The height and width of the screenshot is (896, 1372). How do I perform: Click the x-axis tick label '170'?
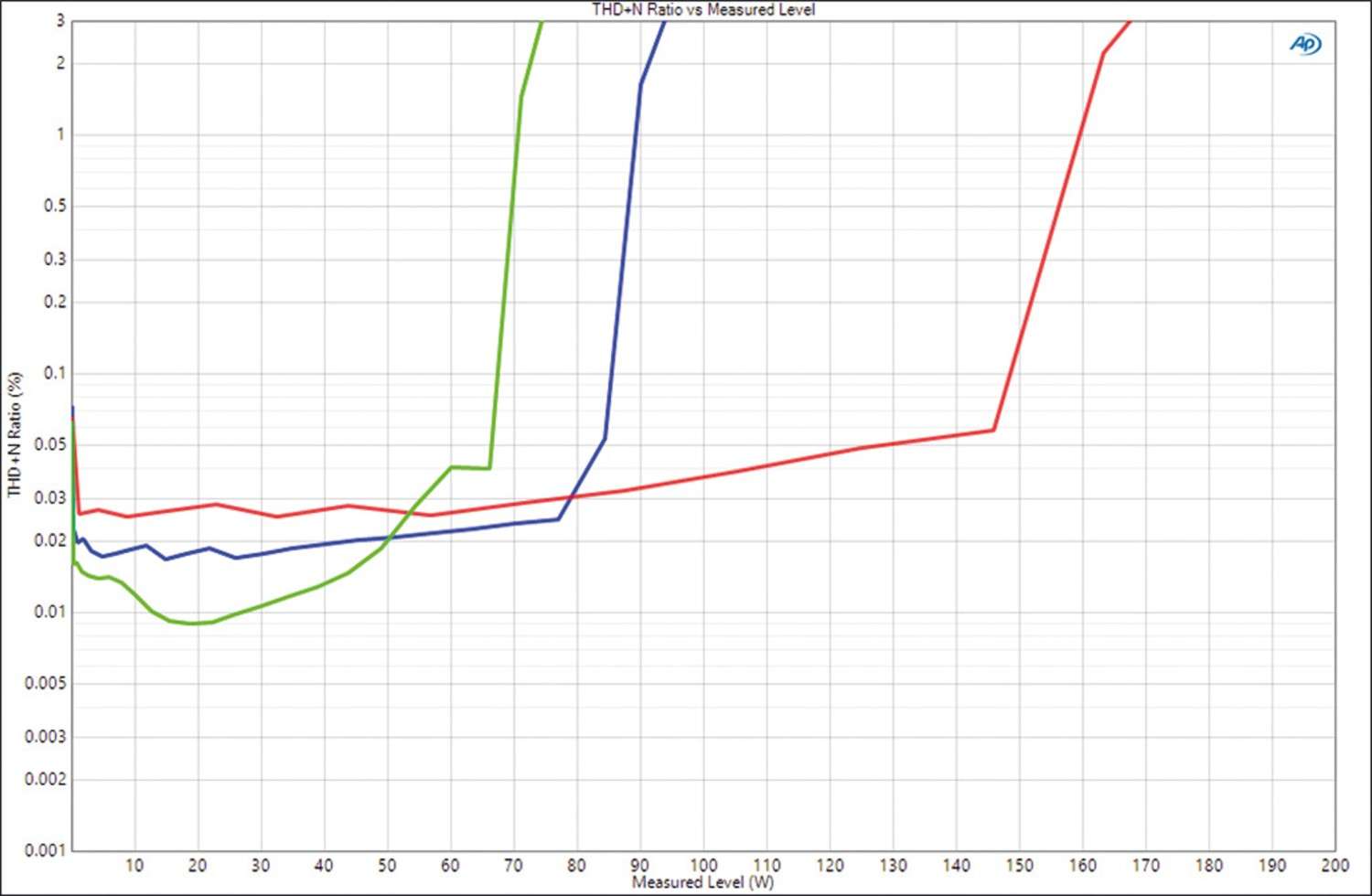(1145, 865)
